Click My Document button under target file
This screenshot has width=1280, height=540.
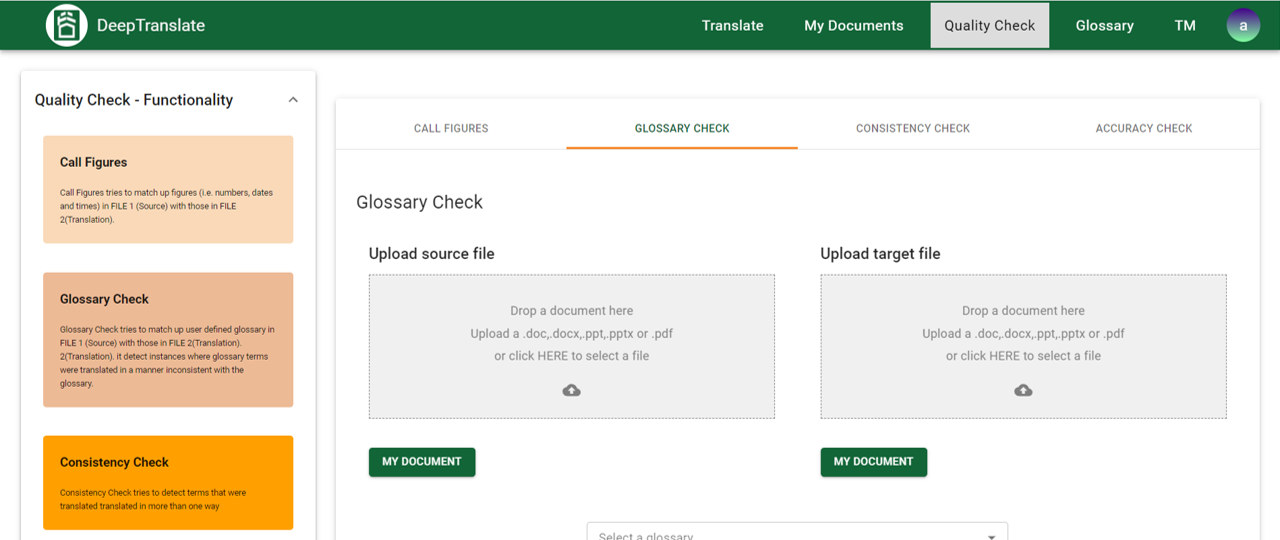tap(874, 462)
